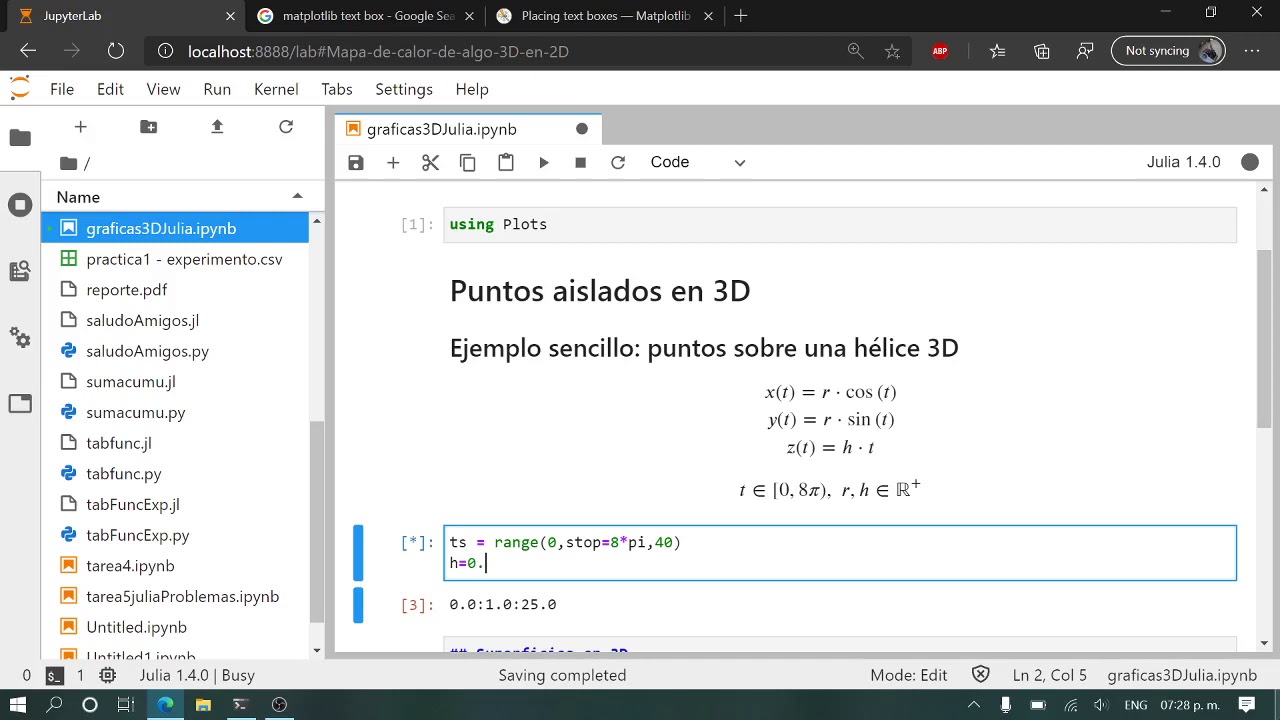Open Property Inspector gears sidebar tab
1280x720 pixels.
pyautogui.click(x=20, y=338)
